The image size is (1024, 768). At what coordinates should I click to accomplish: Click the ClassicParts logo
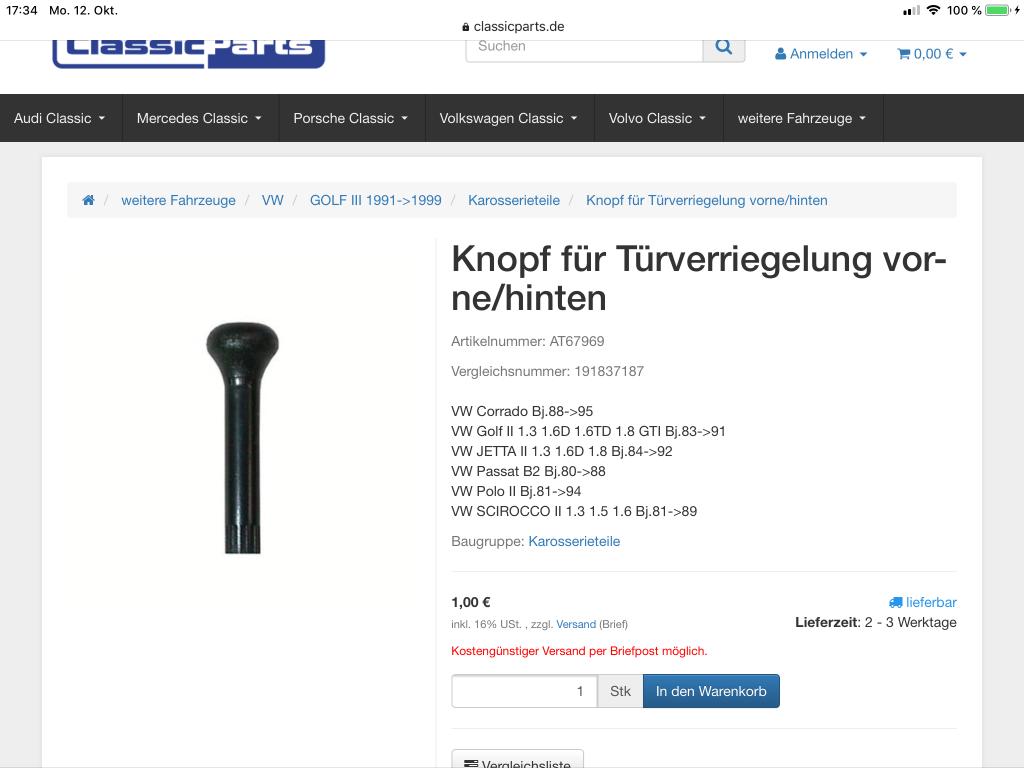[189, 53]
